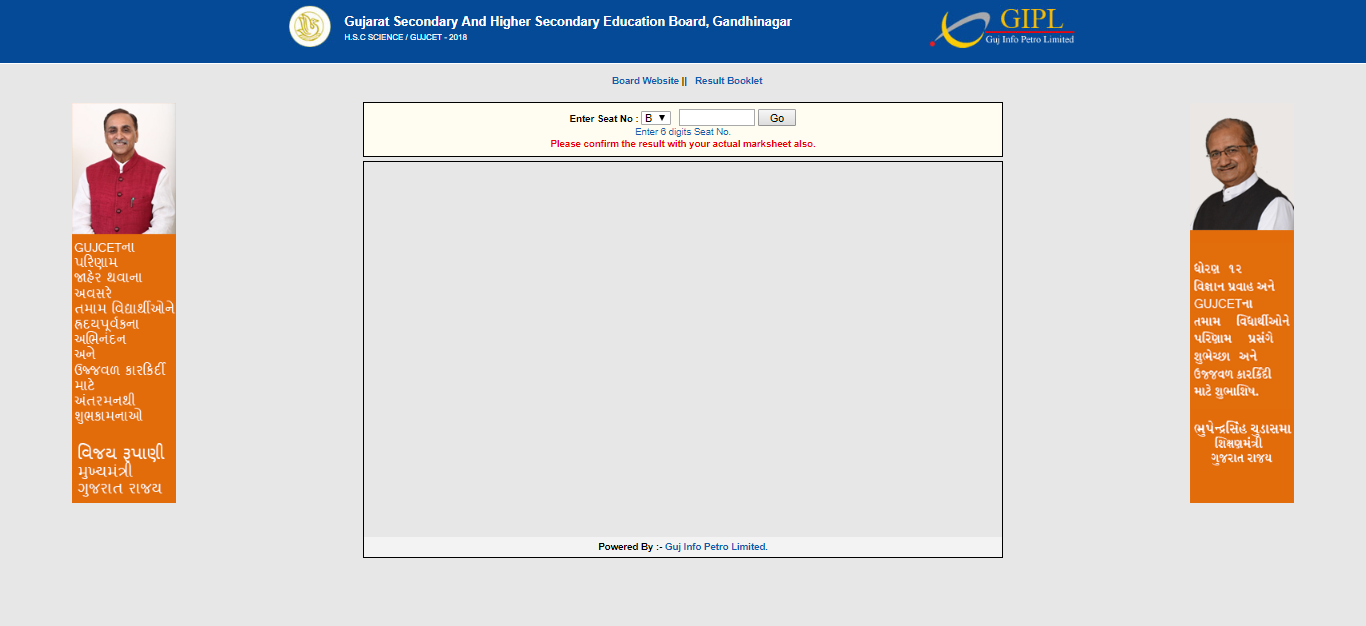Click the orange Gujarati text in right banner
This screenshot has width=1366, height=626.
click(x=1241, y=366)
